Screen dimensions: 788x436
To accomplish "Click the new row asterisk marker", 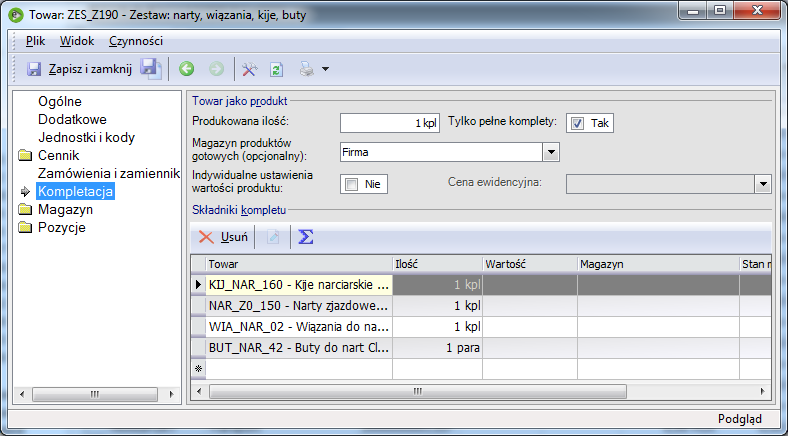I will [199, 369].
